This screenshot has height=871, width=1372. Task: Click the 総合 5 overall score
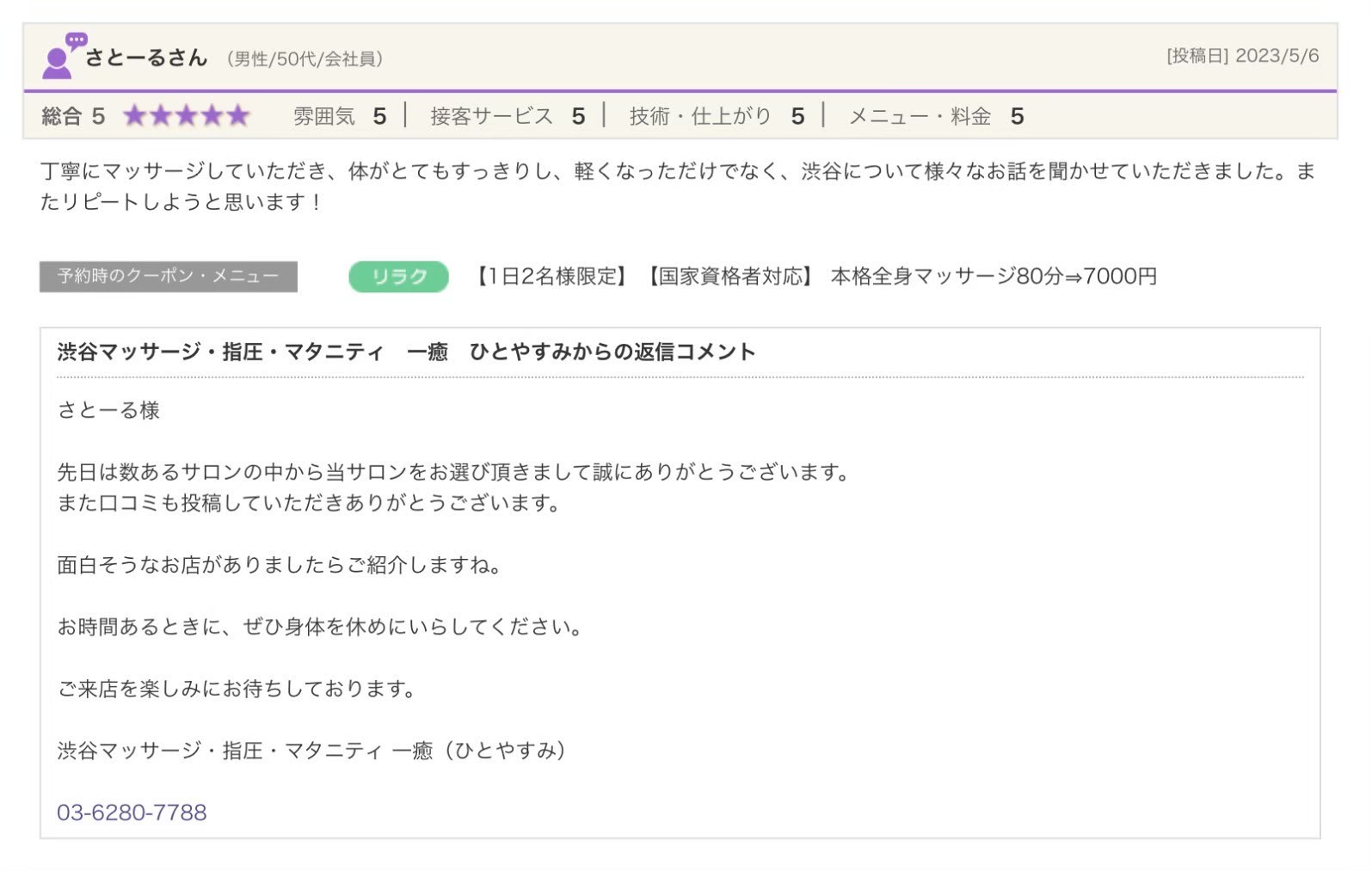point(73,116)
